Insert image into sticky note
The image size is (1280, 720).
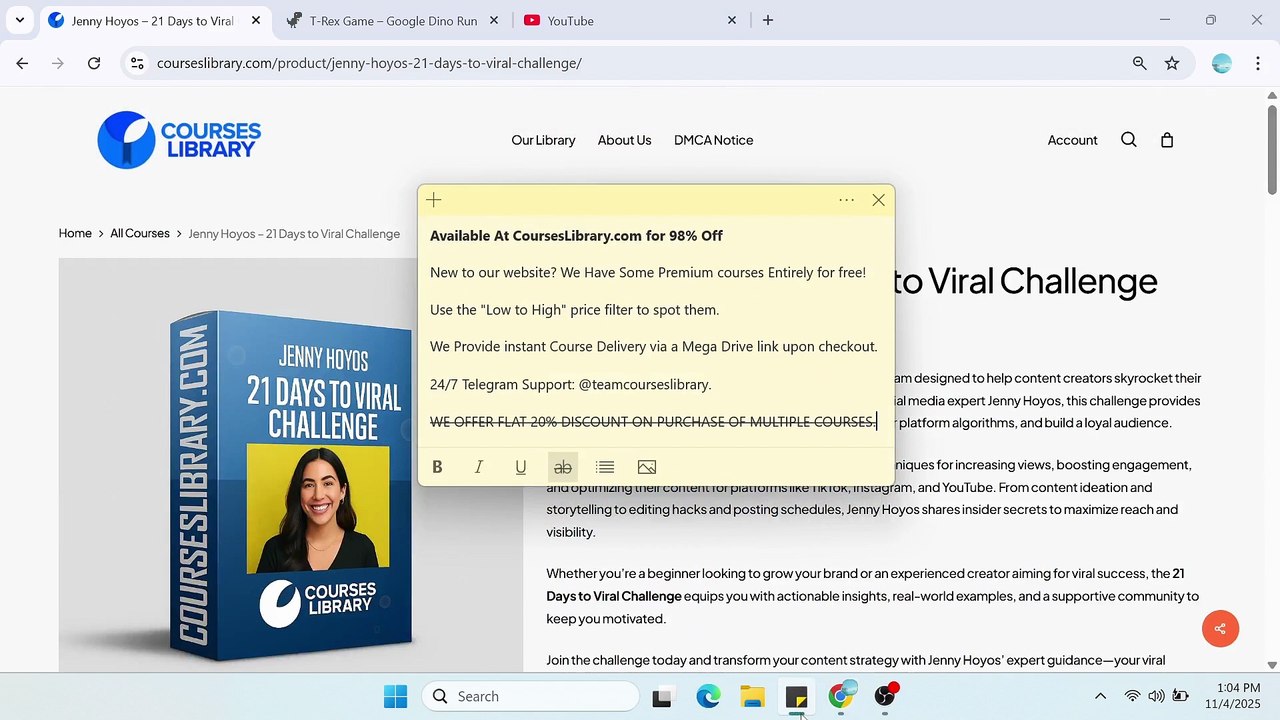click(x=647, y=467)
